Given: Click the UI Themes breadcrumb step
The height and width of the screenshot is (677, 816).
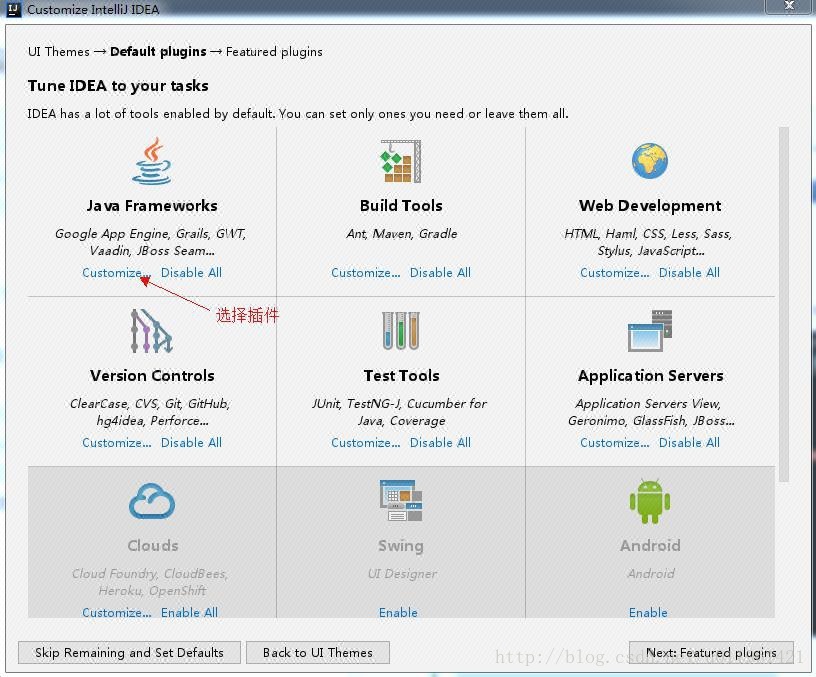Looking at the screenshot, I should [59, 52].
